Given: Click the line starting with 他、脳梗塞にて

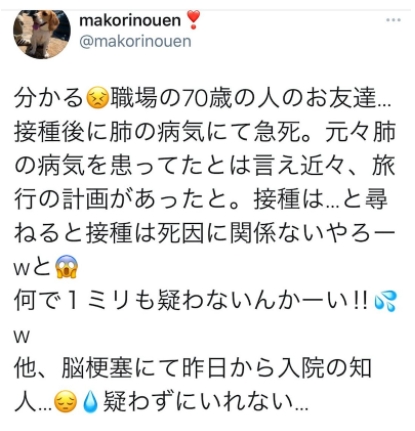Looking at the screenshot, I should [193, 368].
